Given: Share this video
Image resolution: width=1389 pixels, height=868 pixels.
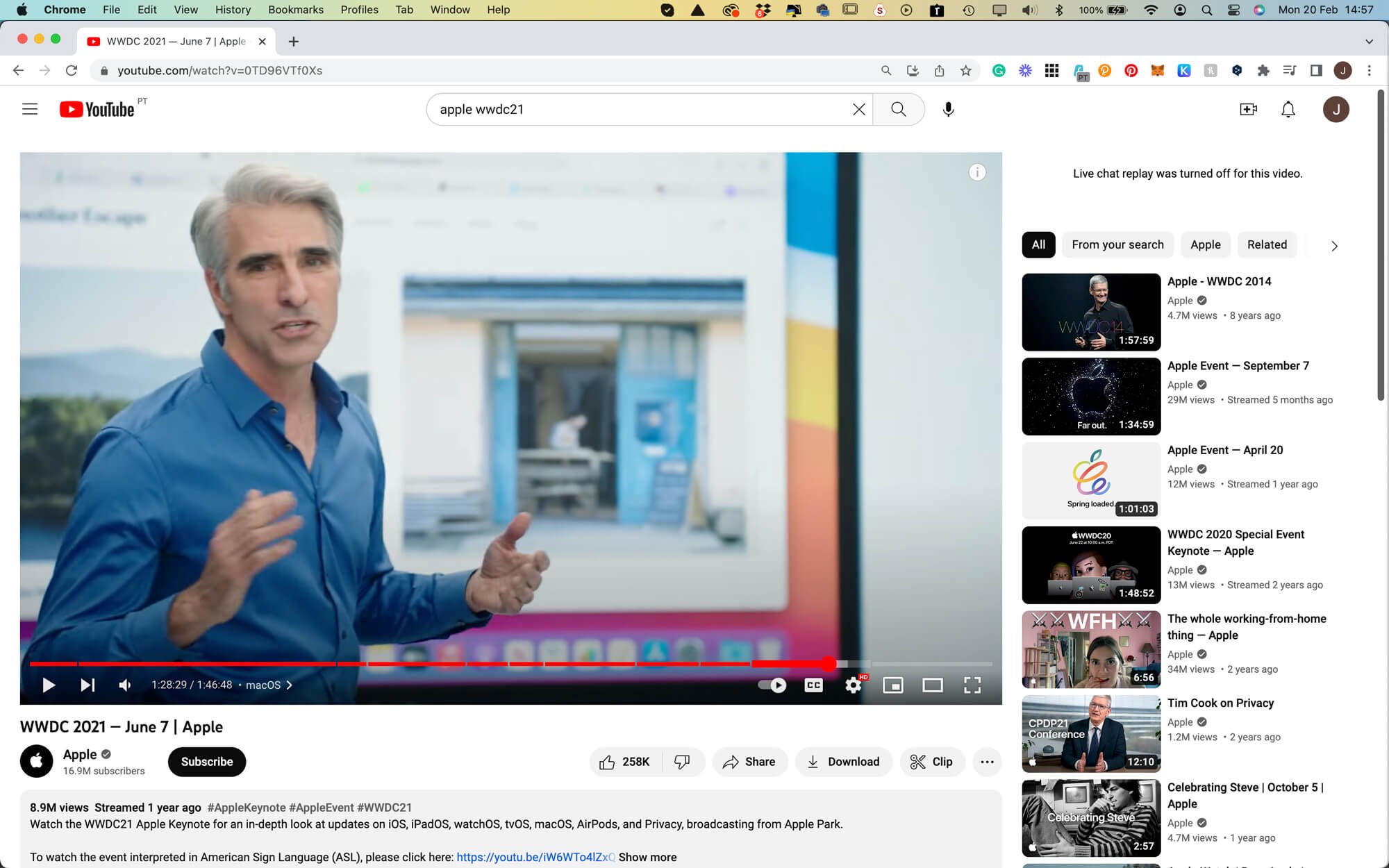Looking at the screenshot, I should 749,762.
